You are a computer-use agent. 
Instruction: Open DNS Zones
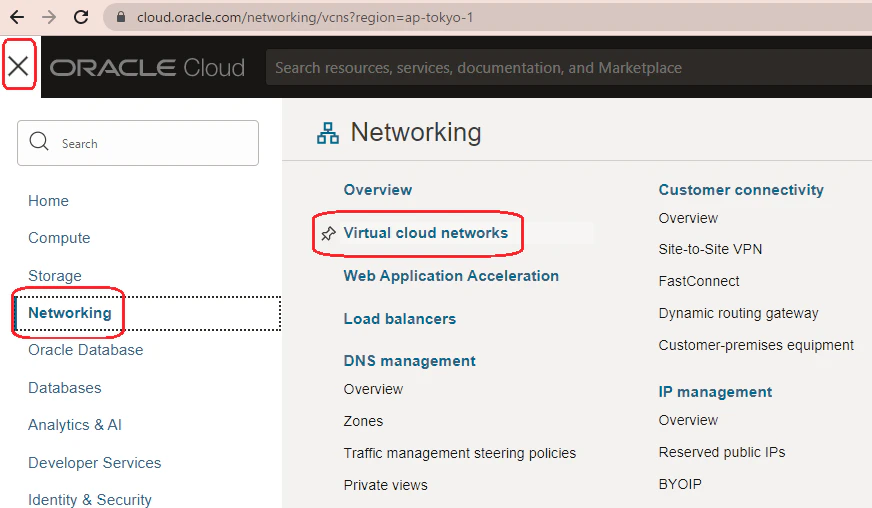(363, 421)
